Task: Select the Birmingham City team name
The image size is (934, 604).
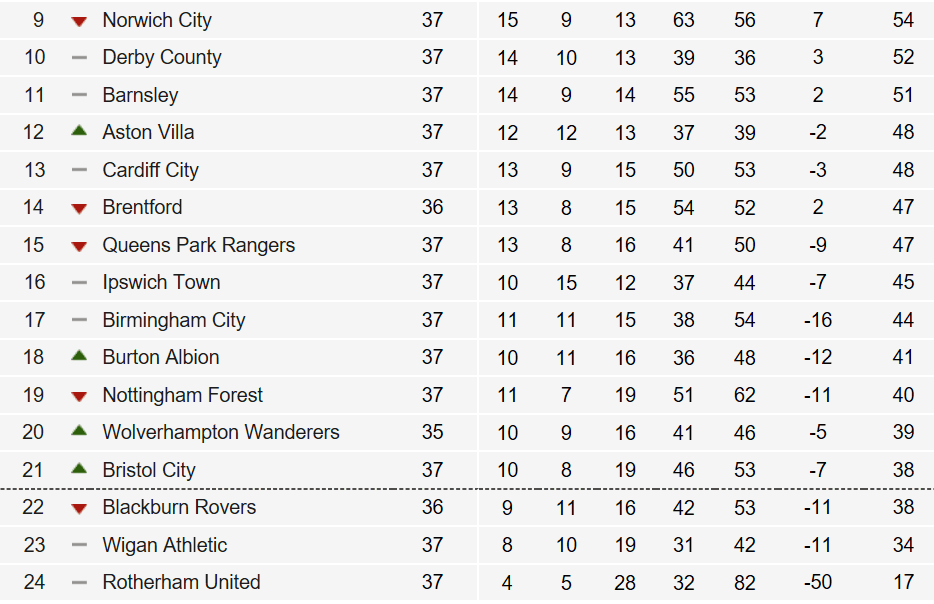Action: tap(173, 320)
